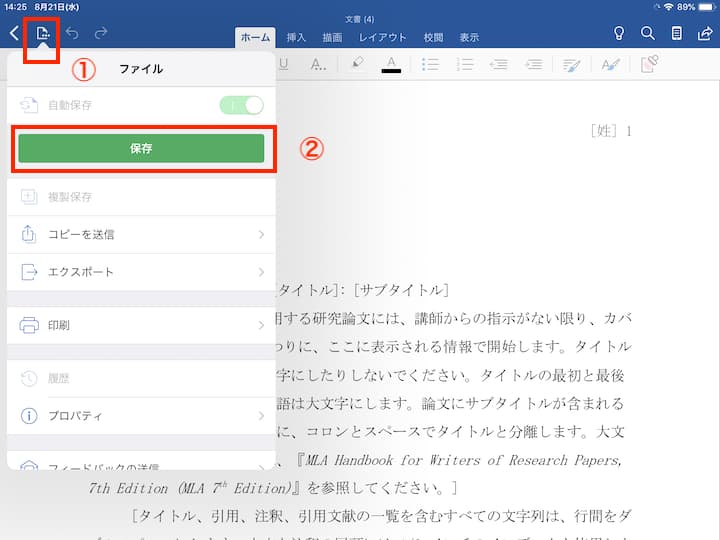Screen dimensions: 720x540
Task: Select 複製保存 menu entry
Action: tap(141, 197)
